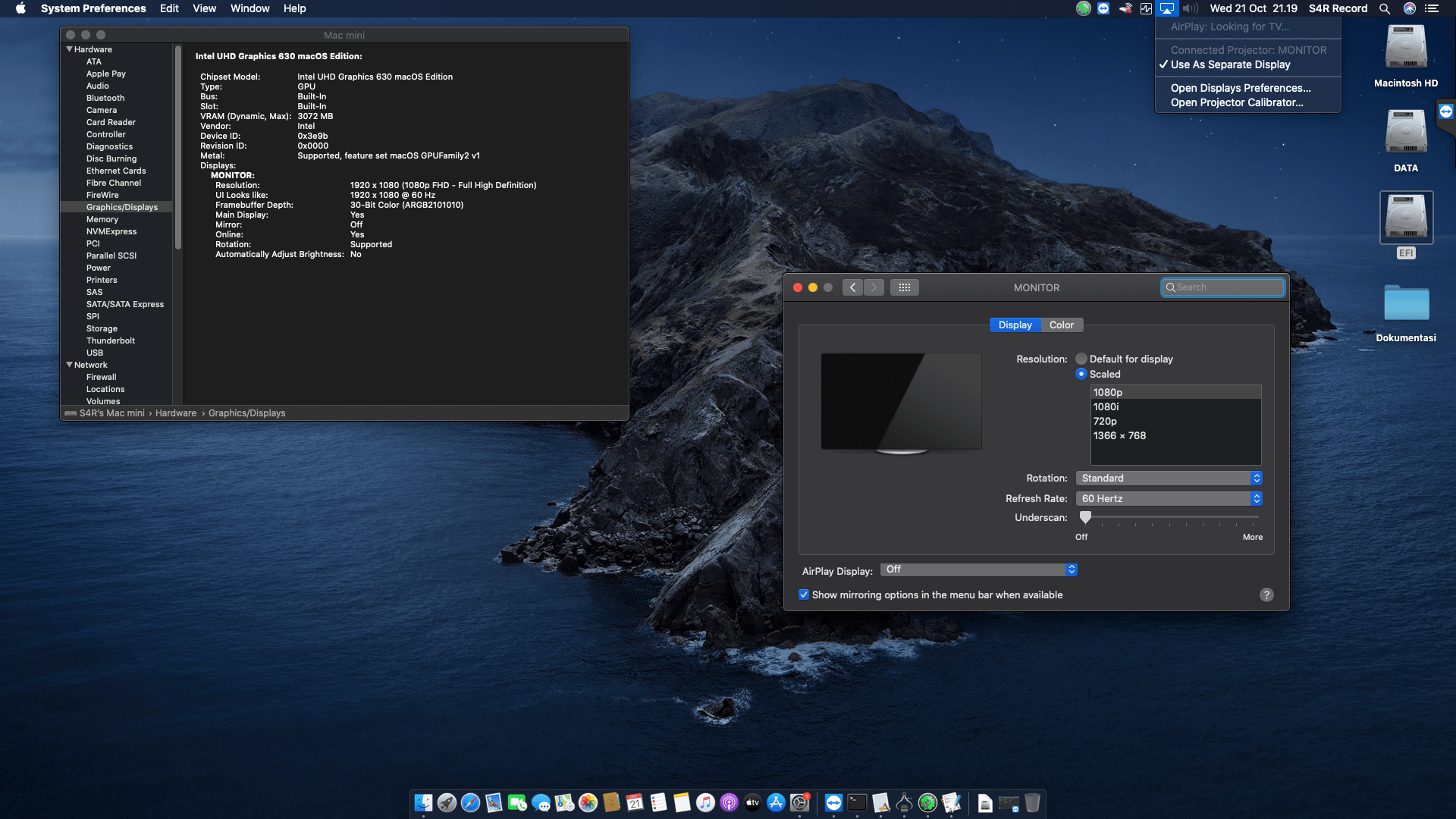The image size is (1456, 819).
Task: Select the Scaled resolution option
Action: click(1082, 374)
